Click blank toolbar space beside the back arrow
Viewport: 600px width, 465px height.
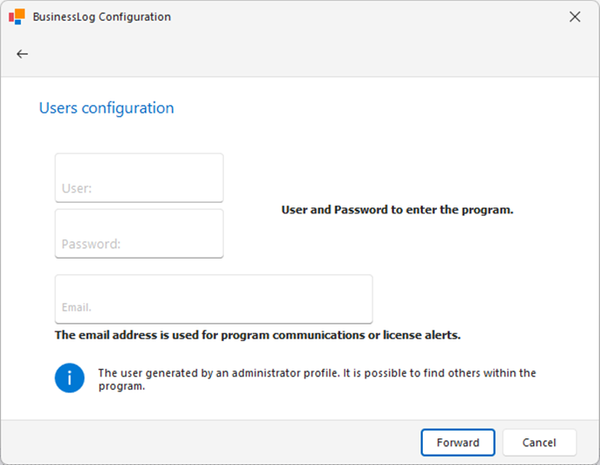(300, 54)
